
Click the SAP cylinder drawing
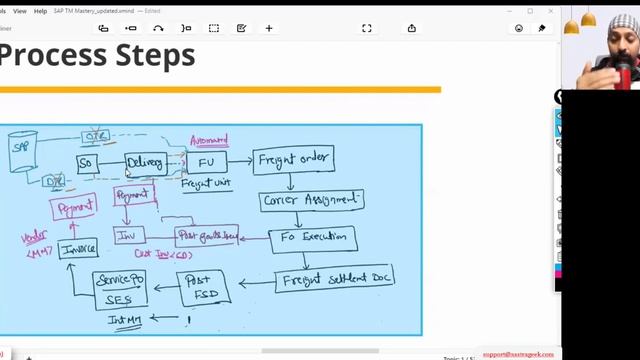(23, 151)
